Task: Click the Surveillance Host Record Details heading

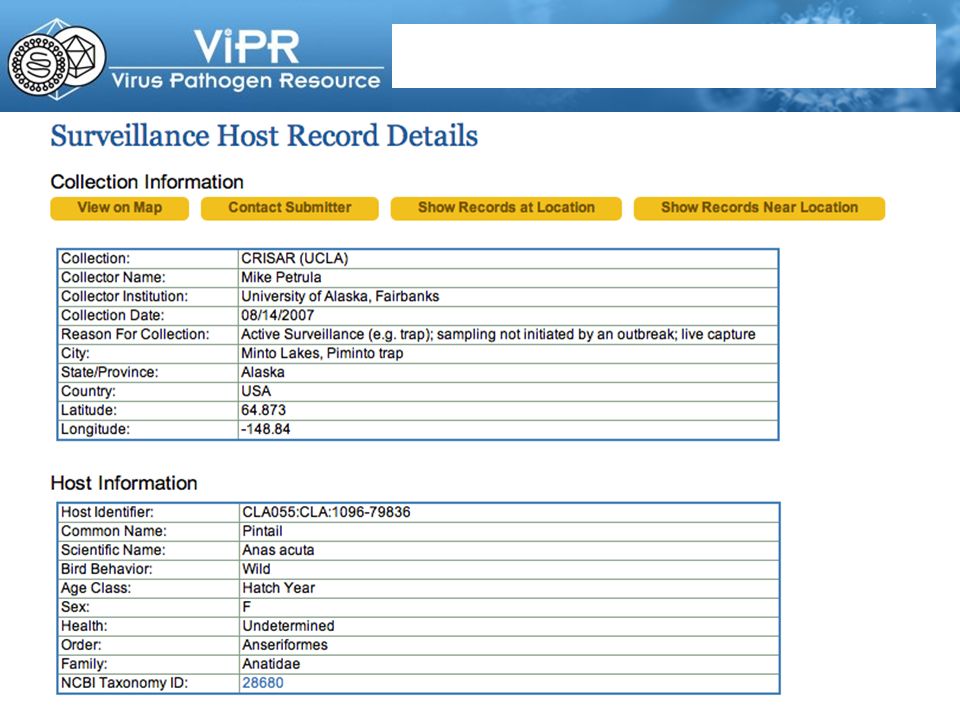Action: [264, 136]
